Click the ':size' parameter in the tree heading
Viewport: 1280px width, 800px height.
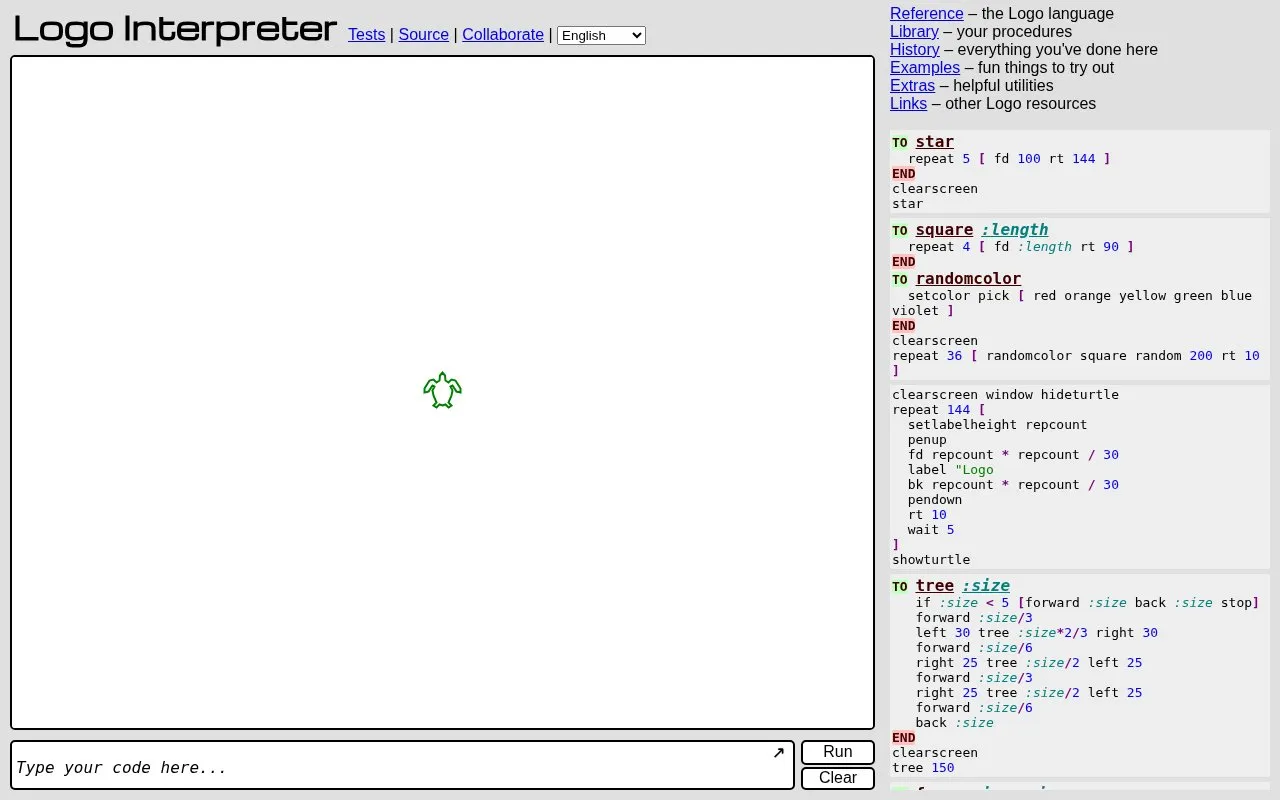pyautogui.click(x=986, y=586)
